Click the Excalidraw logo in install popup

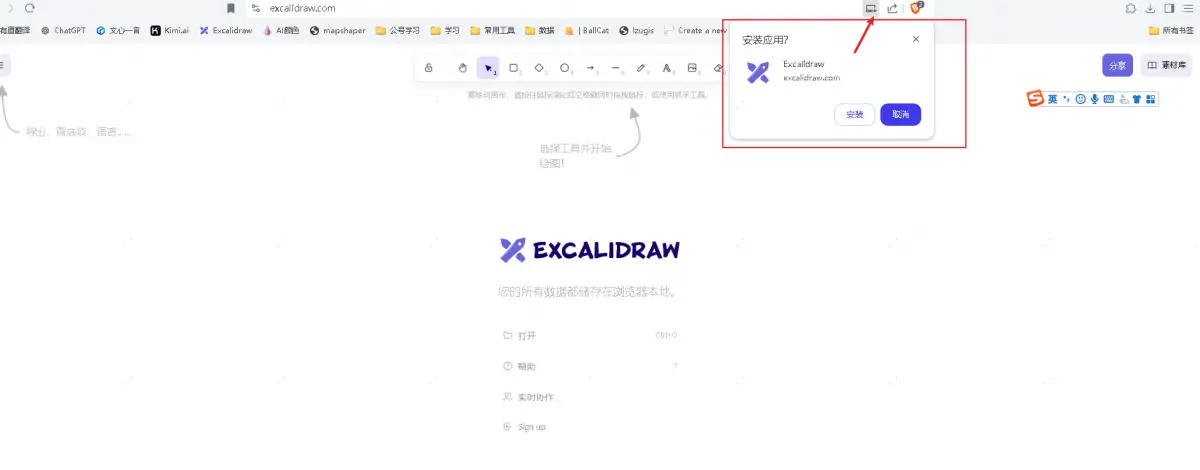click(x=758, y=71)
